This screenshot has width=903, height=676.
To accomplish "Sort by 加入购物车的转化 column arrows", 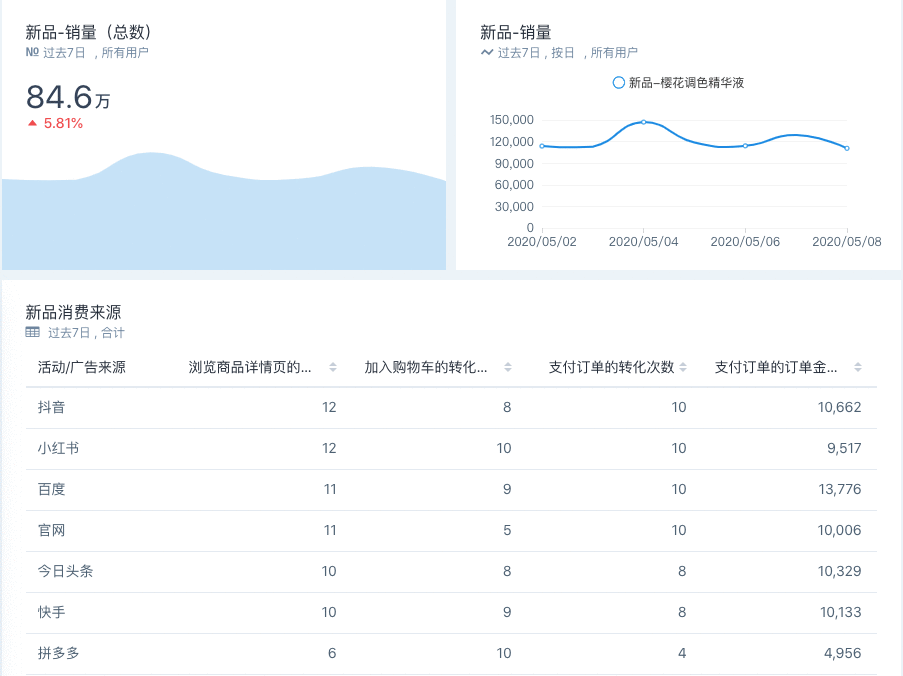I will (508, 367).
